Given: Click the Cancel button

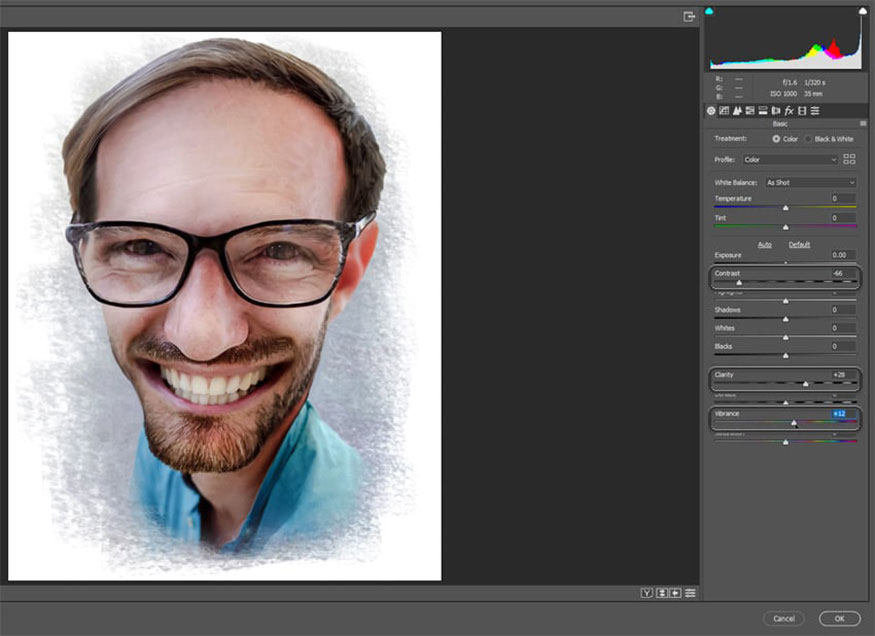Looking at the screenshot, I should click(783, 618).
